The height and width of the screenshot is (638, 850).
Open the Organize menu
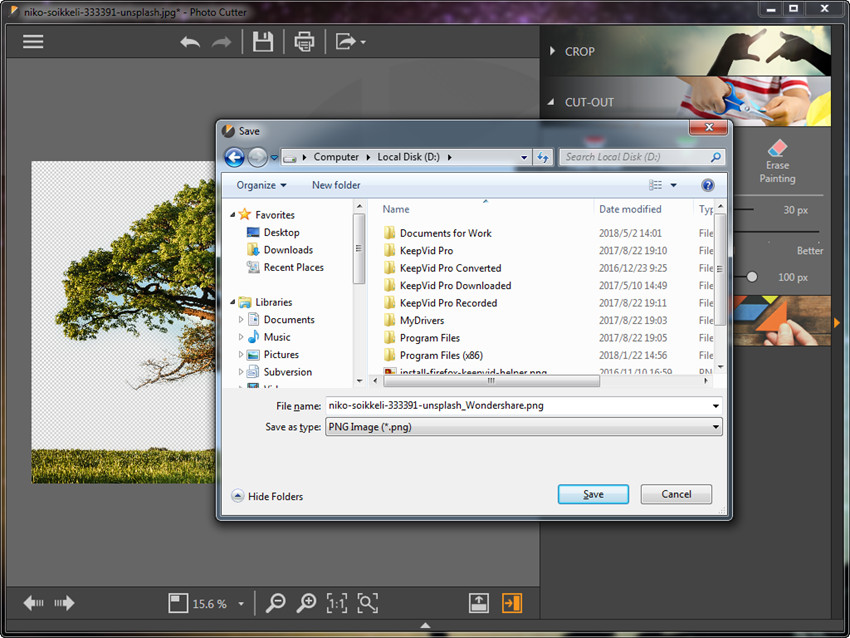[261, 185]
